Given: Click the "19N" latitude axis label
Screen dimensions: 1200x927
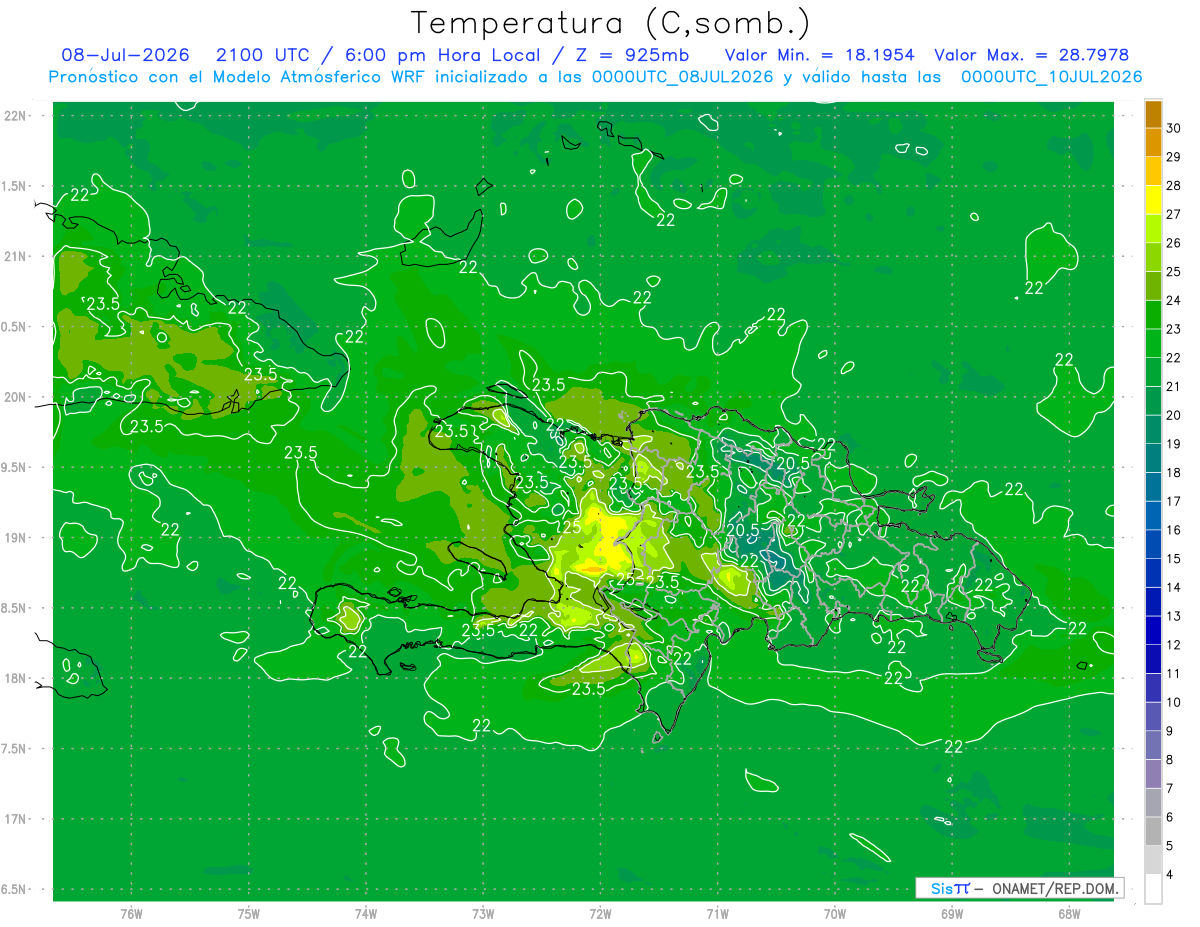Looking at the screenshot, I should click(16, 538).
